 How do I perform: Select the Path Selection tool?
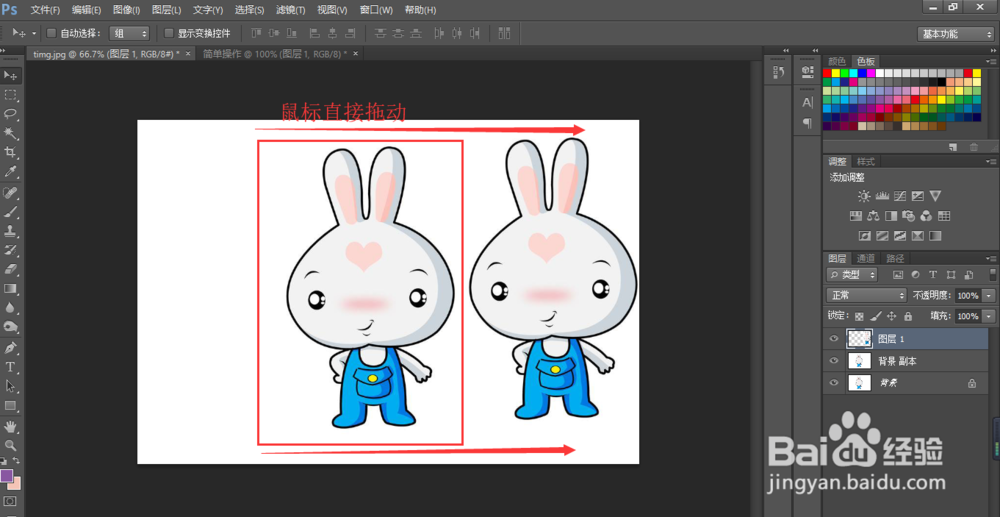tap(10, 386)
